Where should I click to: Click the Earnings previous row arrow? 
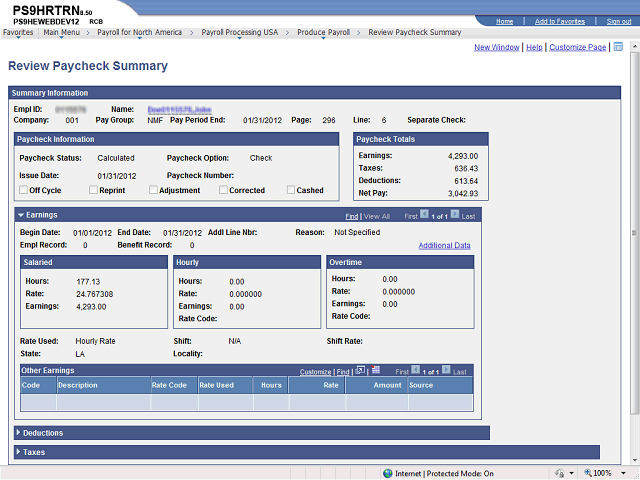pyautogui.click(x=424, y=214)
